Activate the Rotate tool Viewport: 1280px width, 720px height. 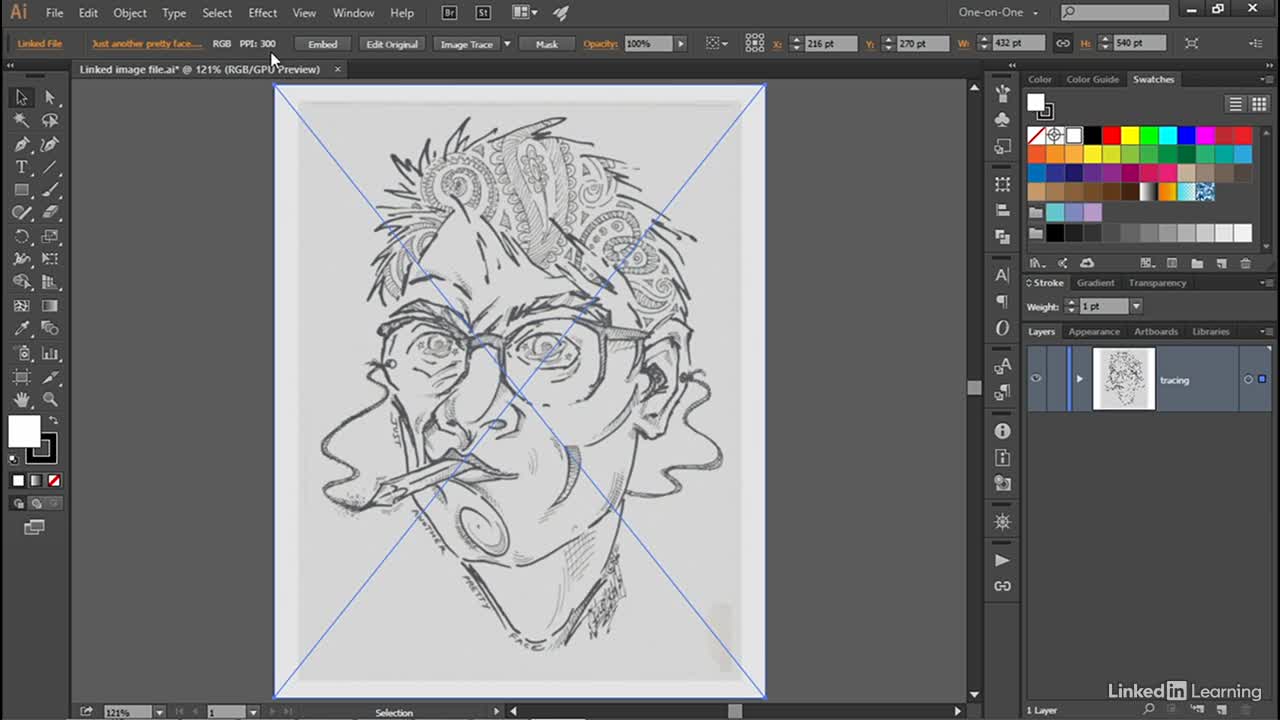coord(21,237)
